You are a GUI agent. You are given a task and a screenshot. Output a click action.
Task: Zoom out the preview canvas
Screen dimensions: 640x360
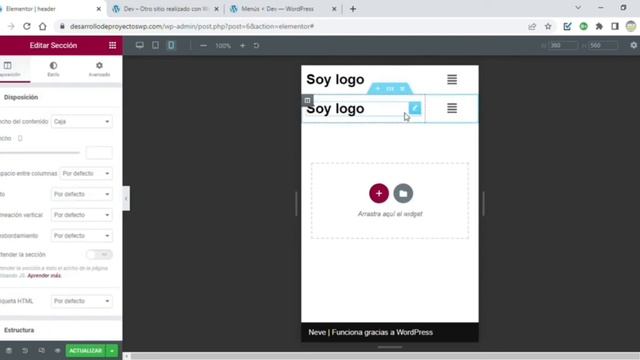pos(203,46)
